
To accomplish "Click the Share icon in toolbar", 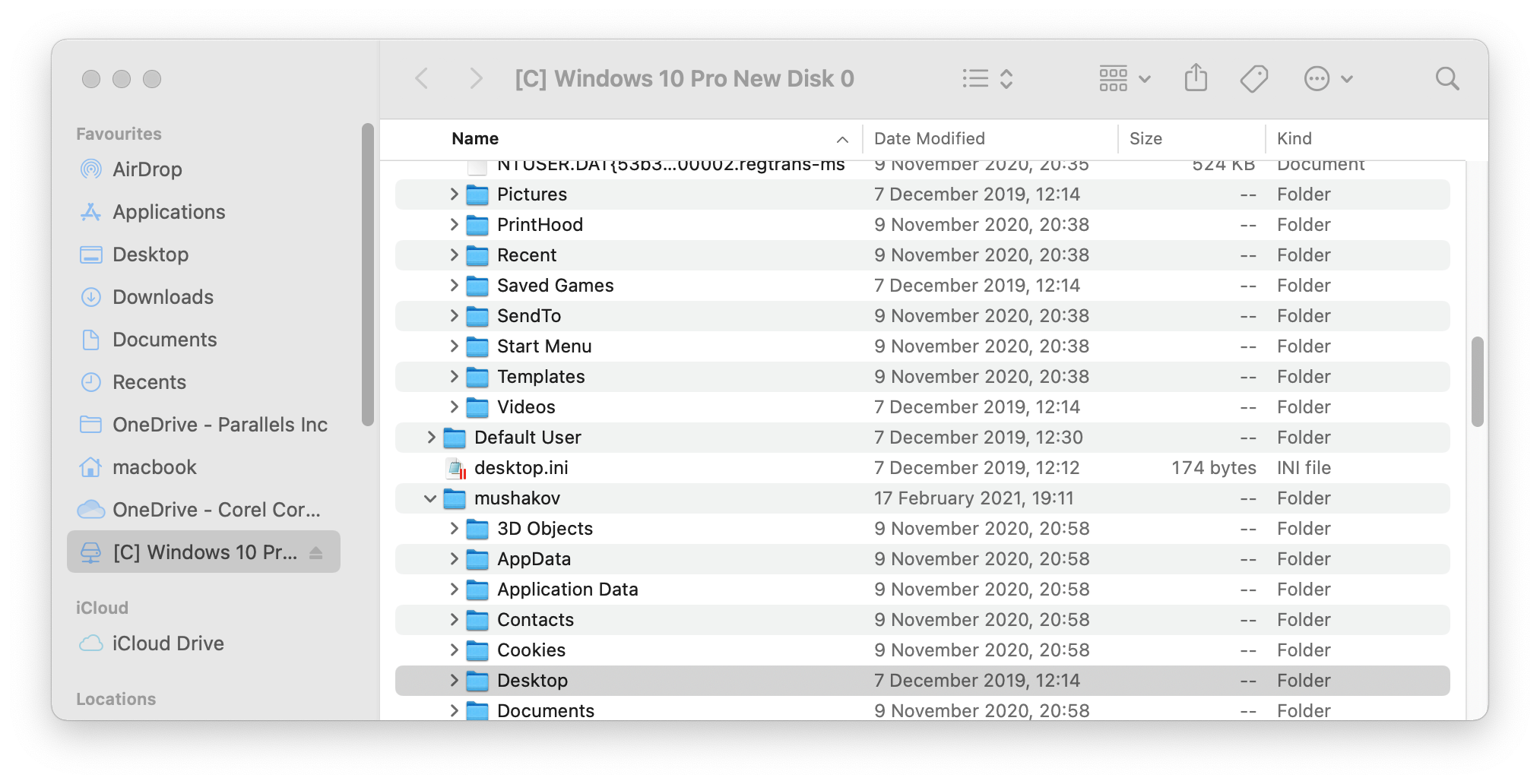I will coord(1196,78).
